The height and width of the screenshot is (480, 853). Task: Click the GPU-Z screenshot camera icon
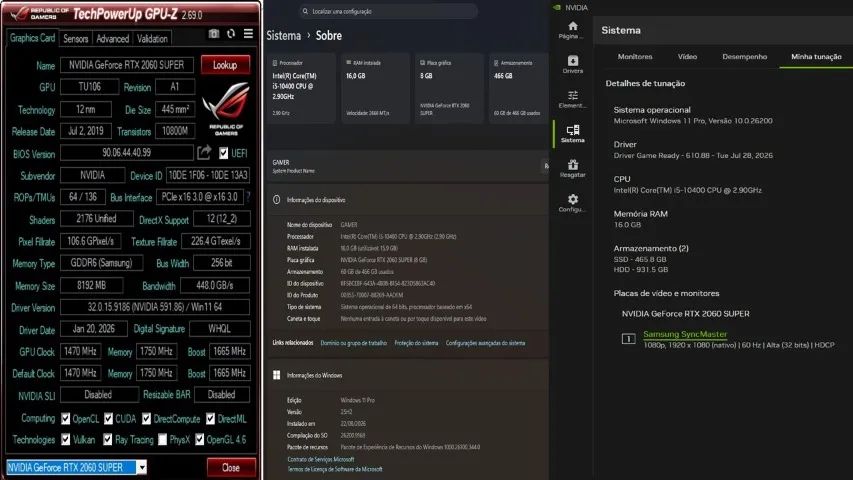(x=214, y=34)
